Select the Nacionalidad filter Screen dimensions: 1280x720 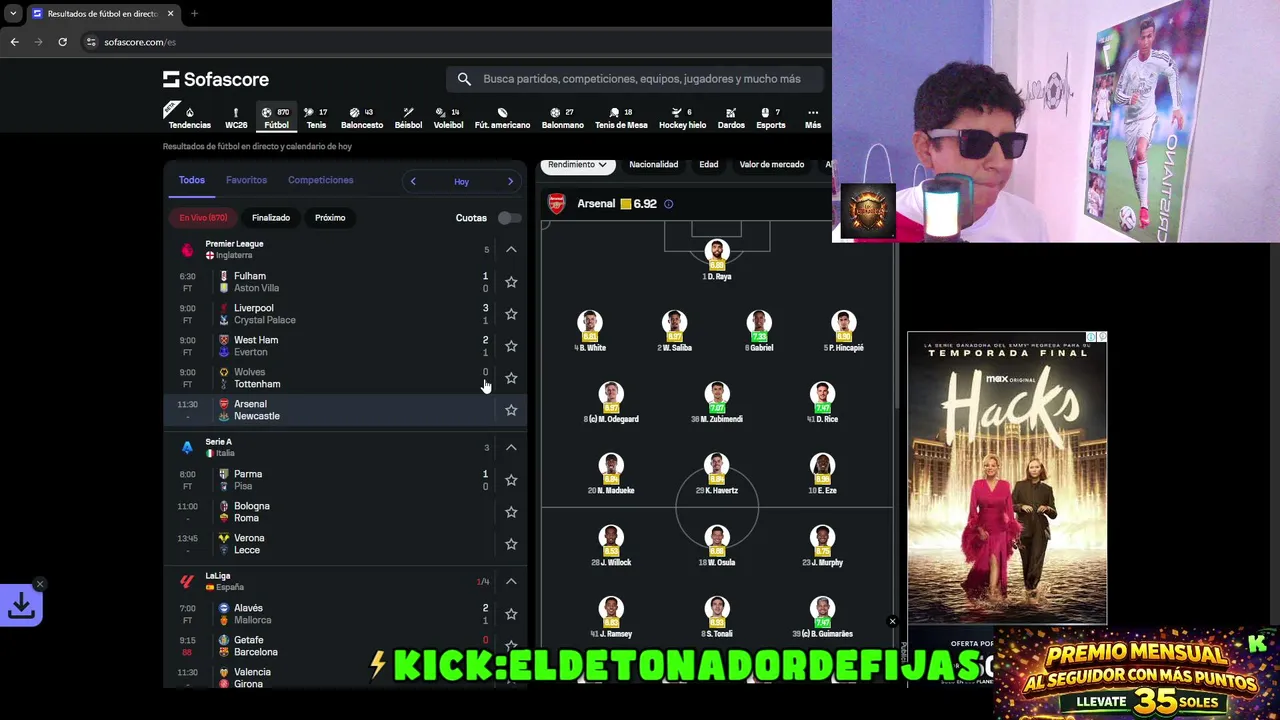[653, 164]
